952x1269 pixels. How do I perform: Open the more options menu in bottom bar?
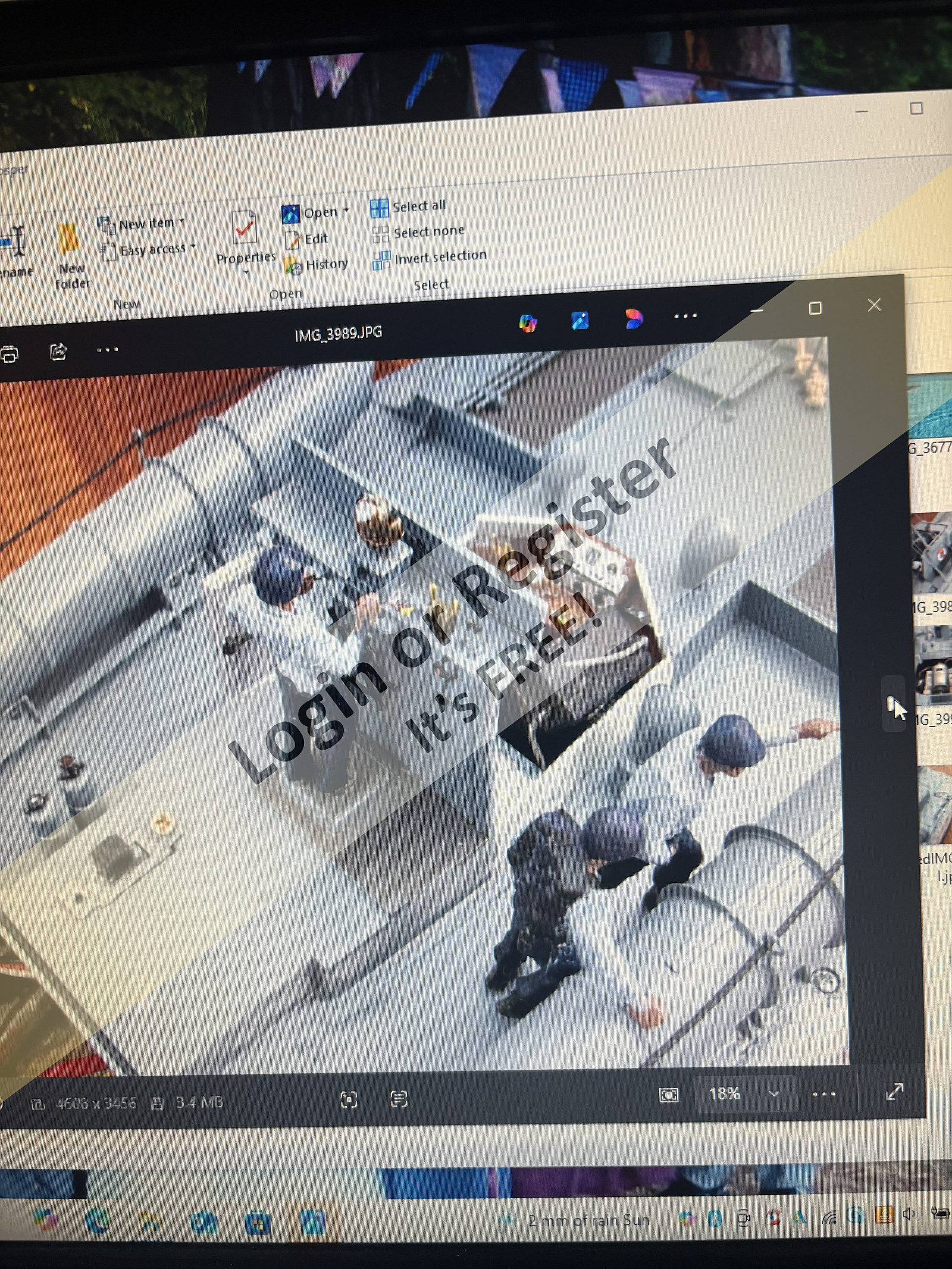tap(824, 1093)
